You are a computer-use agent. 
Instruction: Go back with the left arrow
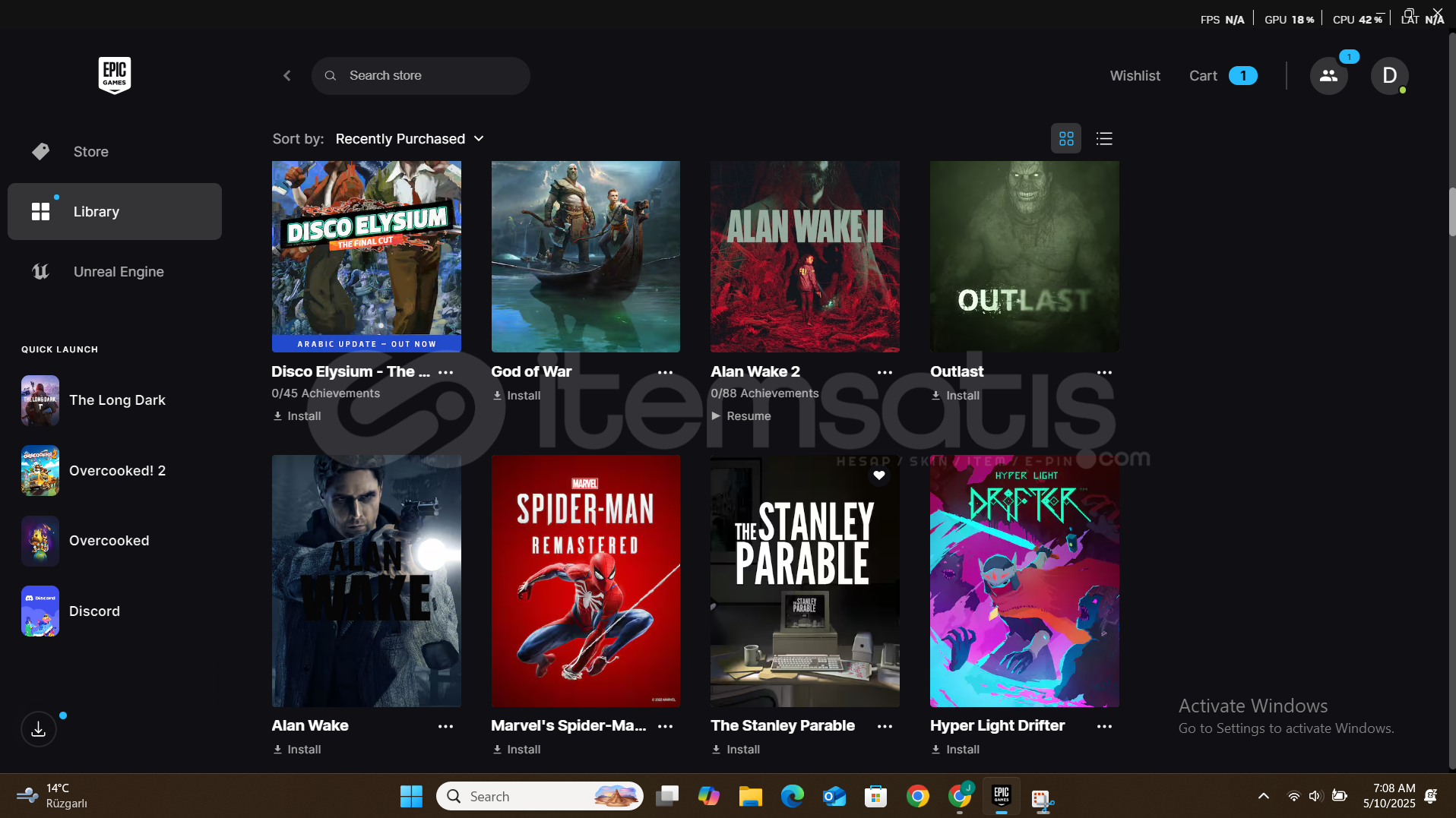pyautogui.click(x=287, y=75)
